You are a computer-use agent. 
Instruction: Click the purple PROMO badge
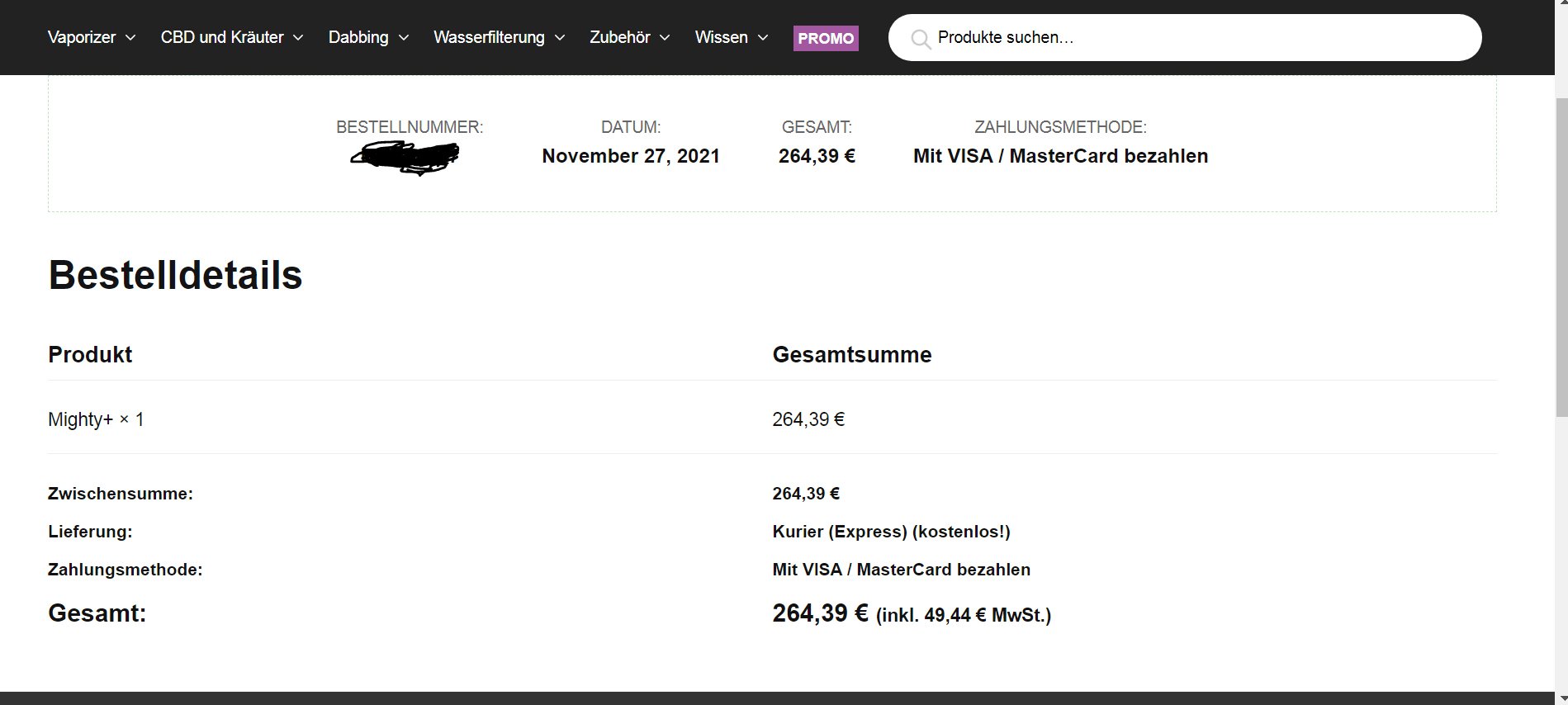[826, 38]
